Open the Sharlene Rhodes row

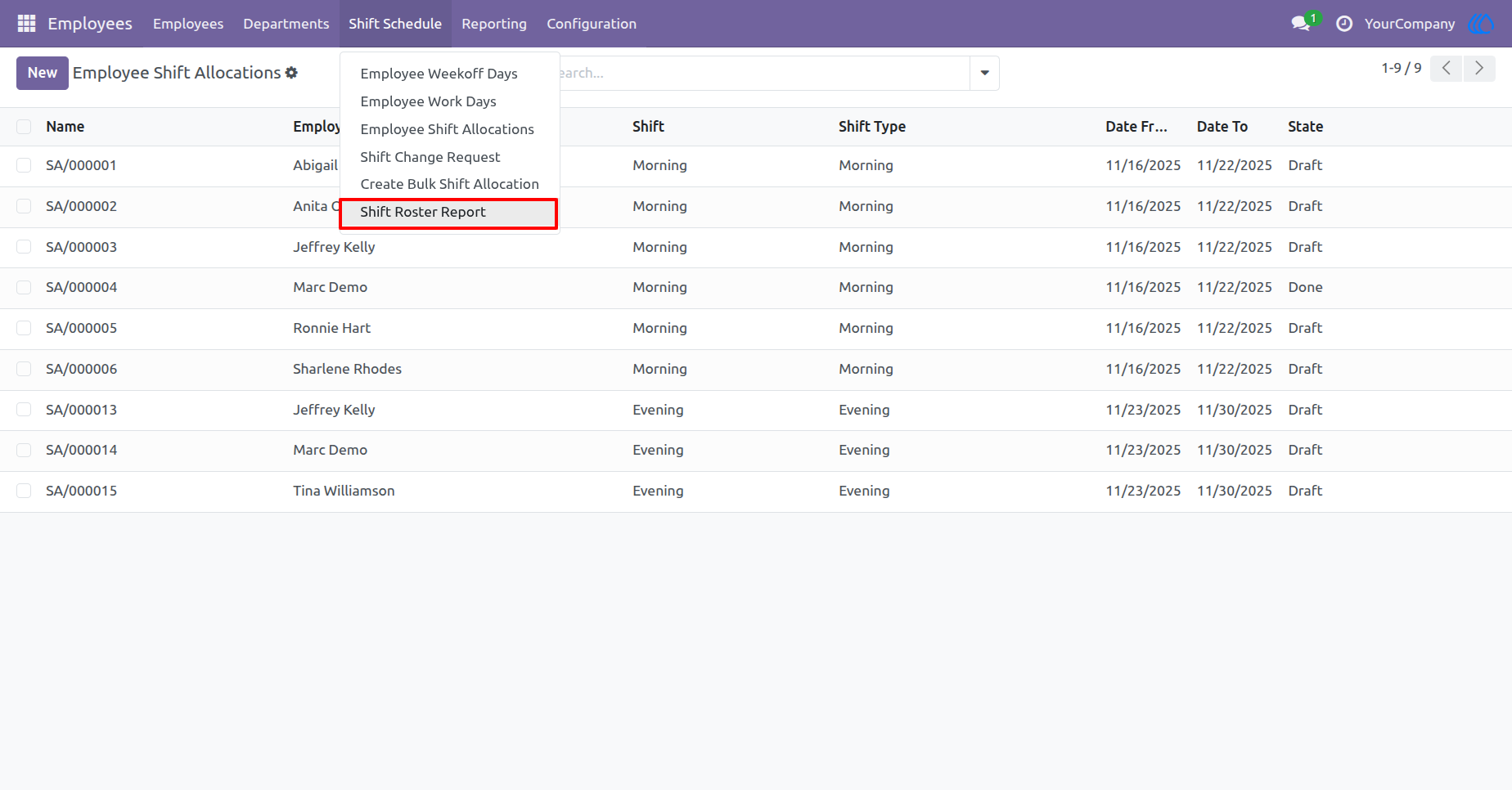(x=756, y=370)
